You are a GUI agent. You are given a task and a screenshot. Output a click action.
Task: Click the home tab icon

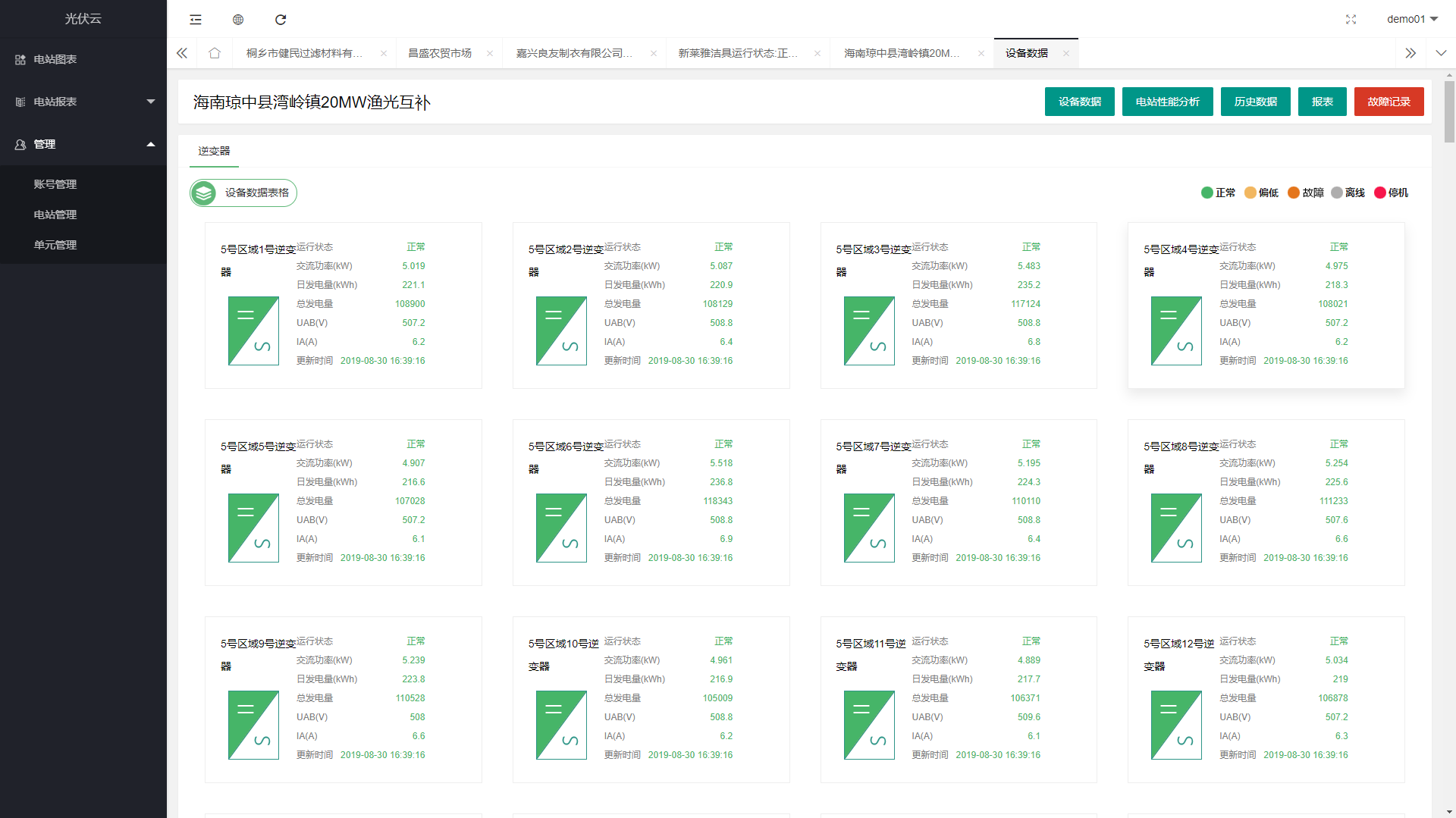[x=215, y=53]
